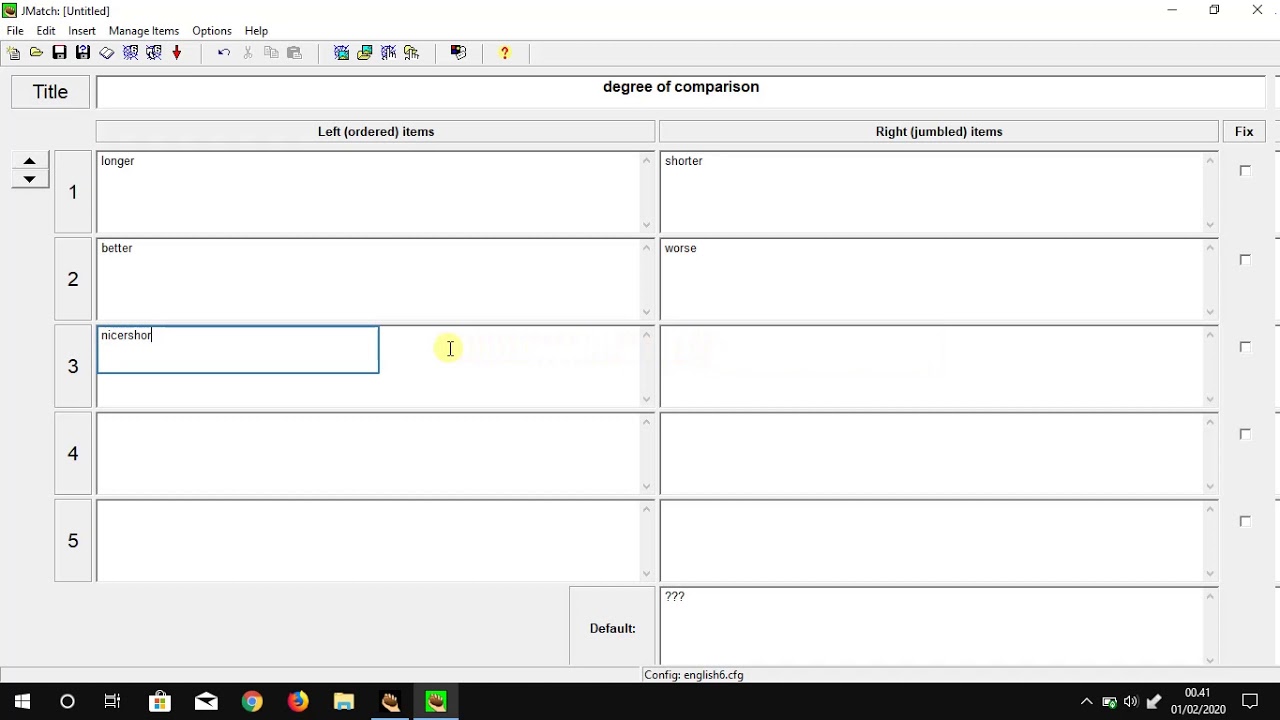Click the eraser-shaped toolbar icon
This screenshot has height=720, width=1280.
[107, 53]
